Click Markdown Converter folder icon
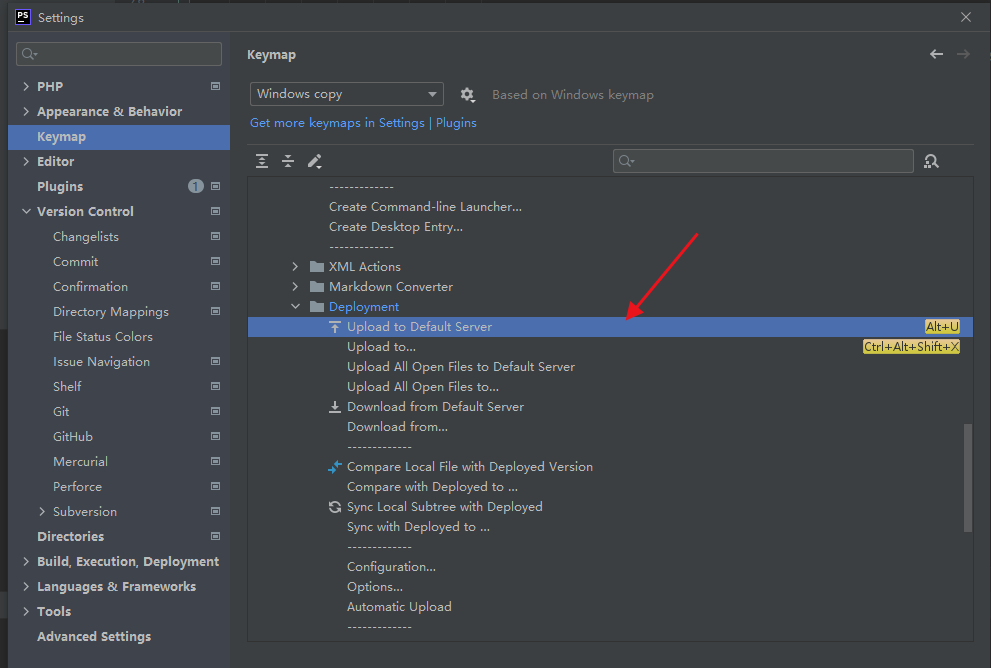The height and width of the screenshot is (668, 991). tap(317, 287)
